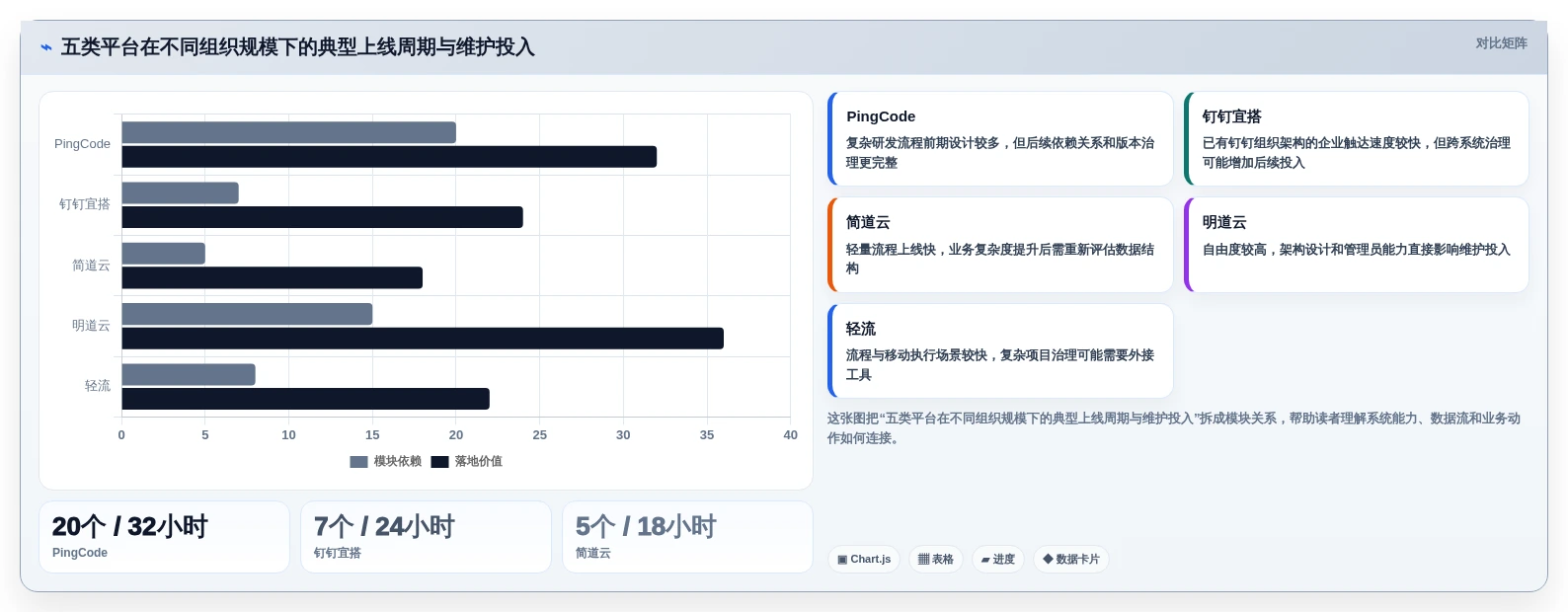Click the 表格 tag chip
Screen dimensions: 1568x612
(x=936, y=560)
